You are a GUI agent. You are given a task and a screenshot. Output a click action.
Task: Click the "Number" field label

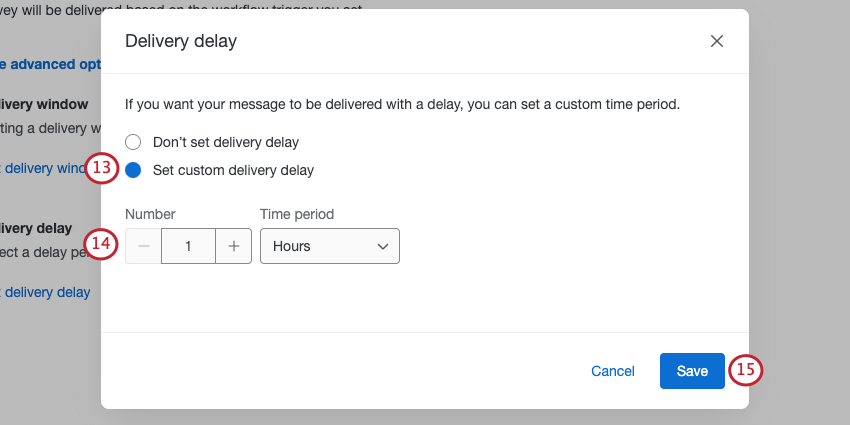[150, 214]
